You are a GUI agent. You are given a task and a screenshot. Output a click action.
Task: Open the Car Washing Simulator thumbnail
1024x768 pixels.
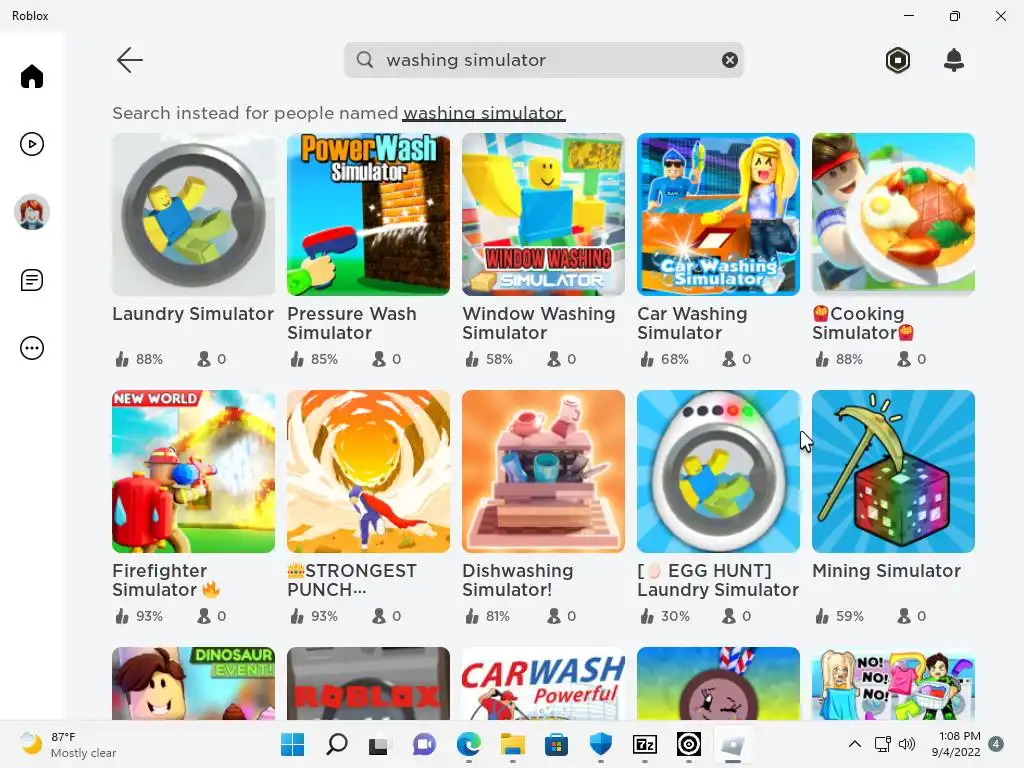(718, 214)
